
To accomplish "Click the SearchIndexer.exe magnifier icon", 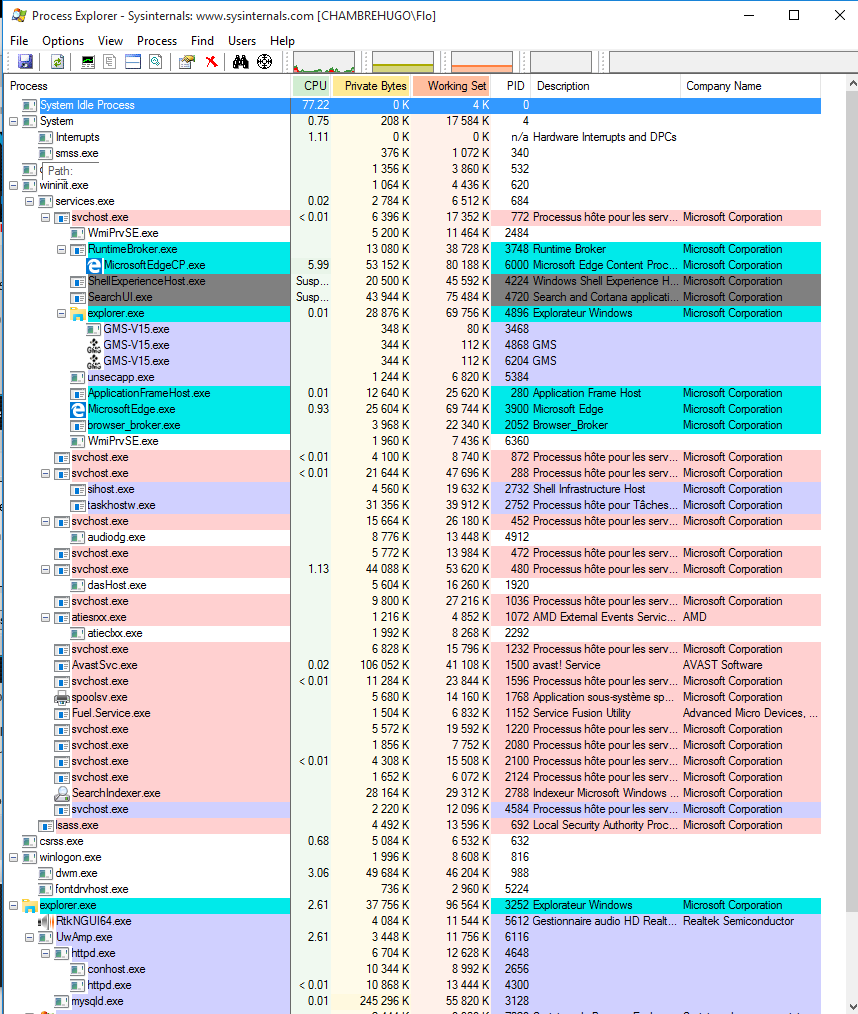I will [x=62, y=793].
